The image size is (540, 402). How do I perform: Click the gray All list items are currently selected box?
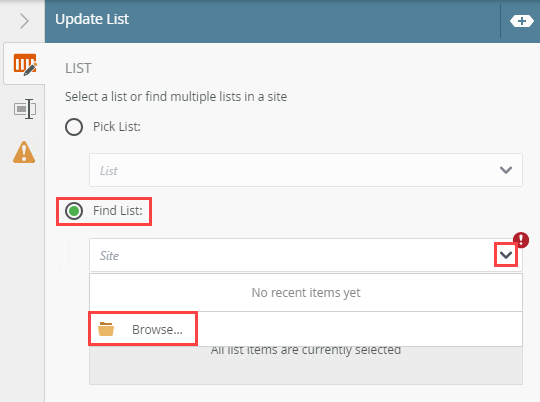[305, 365]
